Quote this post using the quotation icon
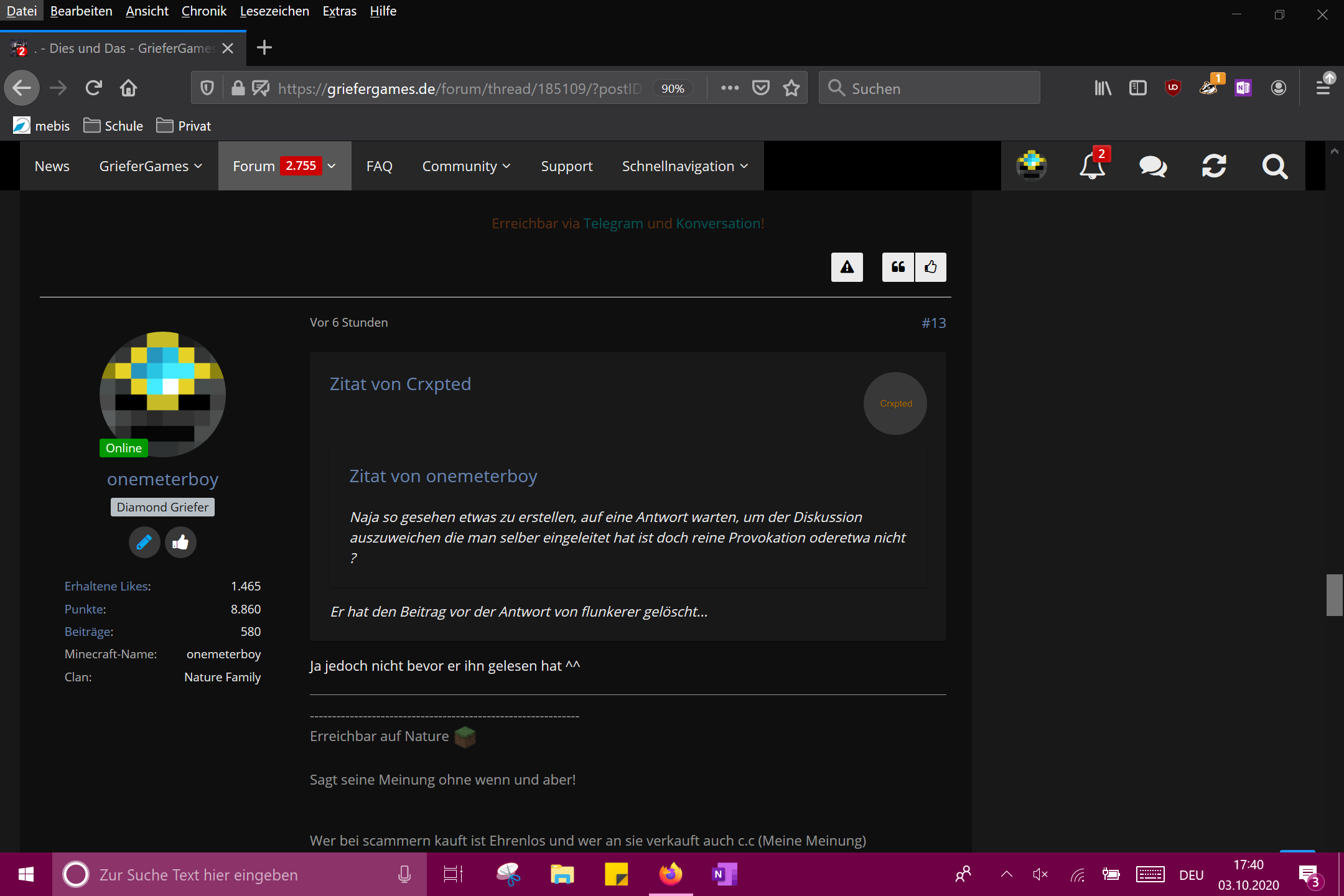 [898, 268]
